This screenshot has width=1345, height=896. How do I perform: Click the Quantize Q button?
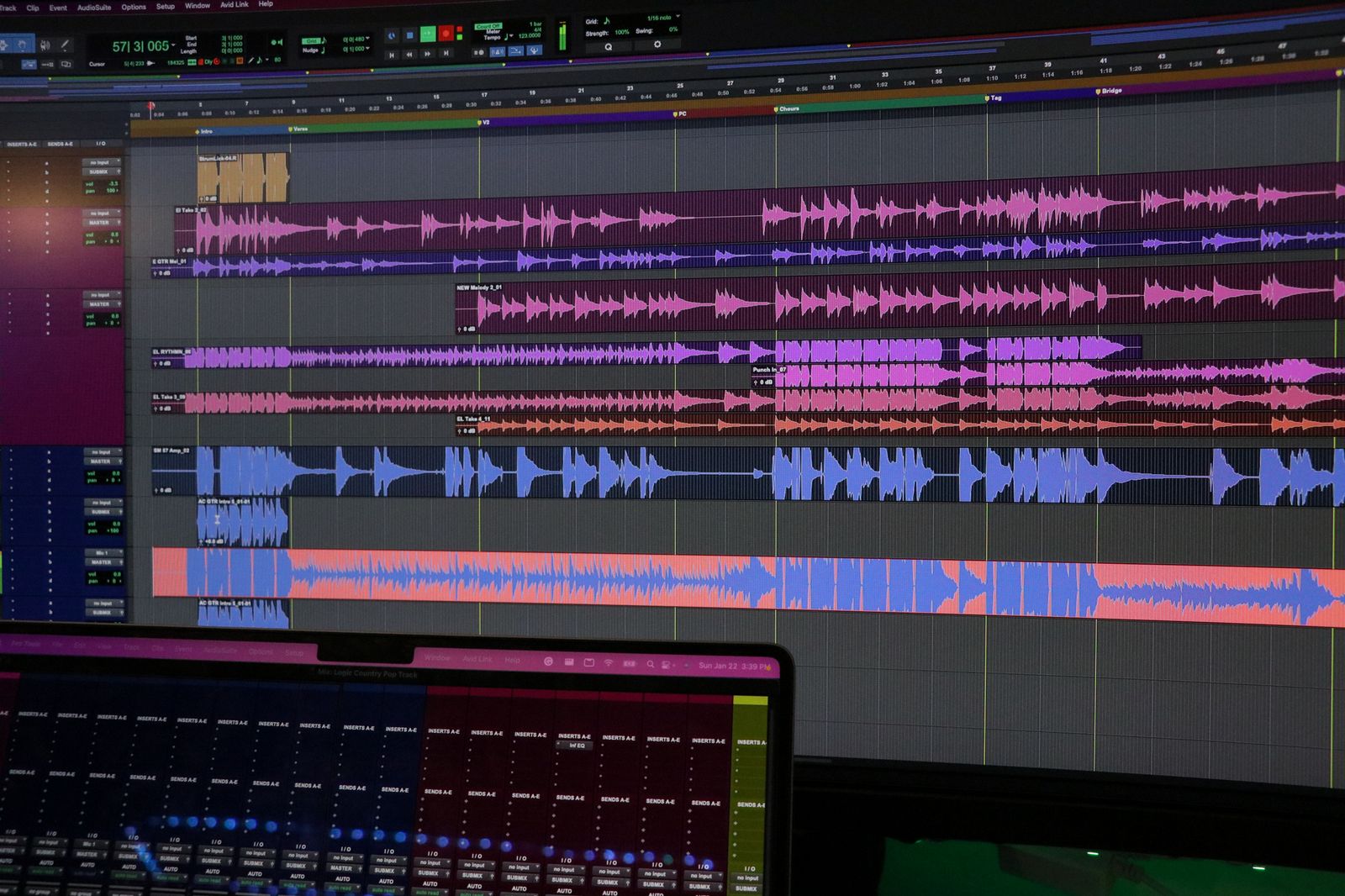coord(609,47)
